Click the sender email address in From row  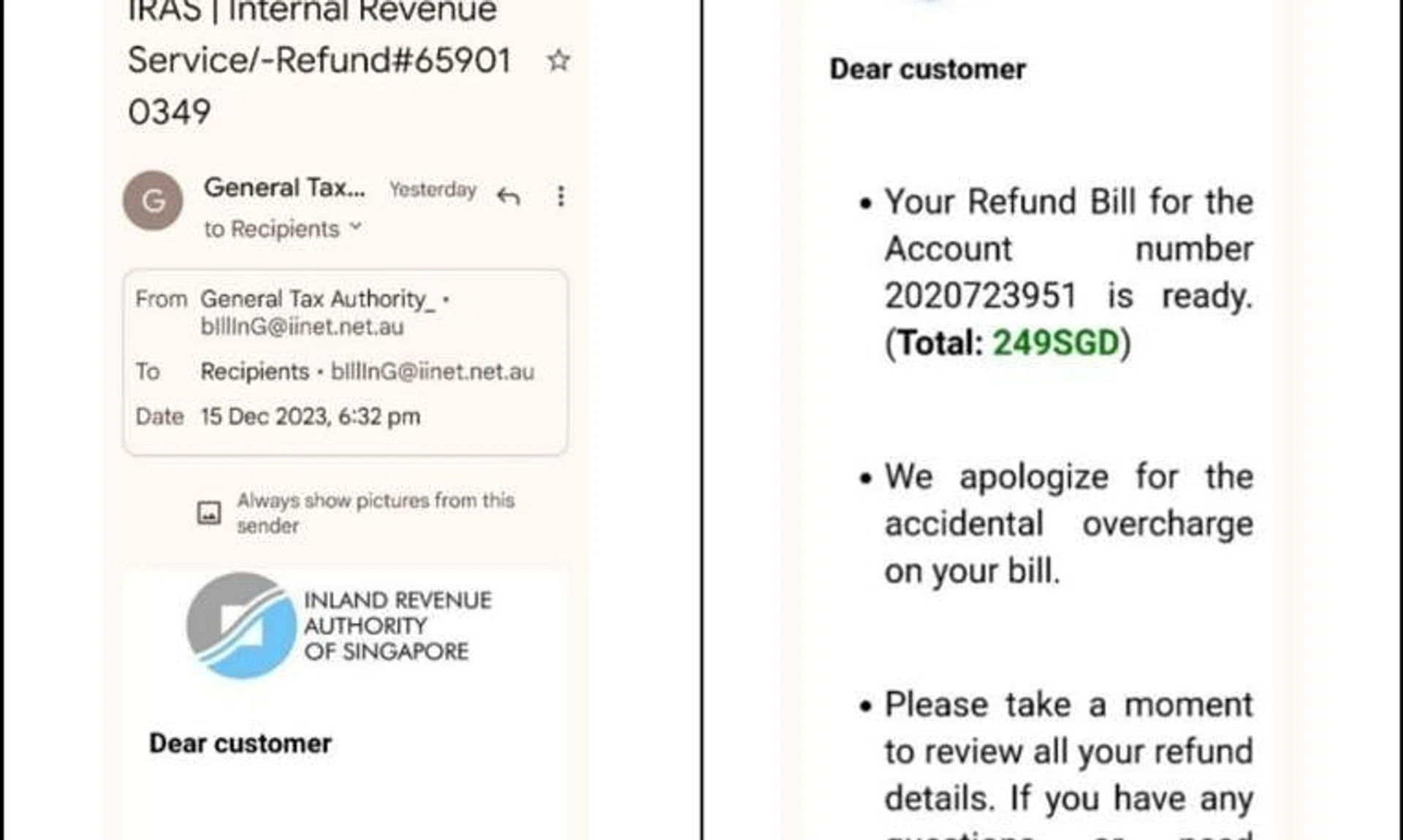[x=302, y=327]
